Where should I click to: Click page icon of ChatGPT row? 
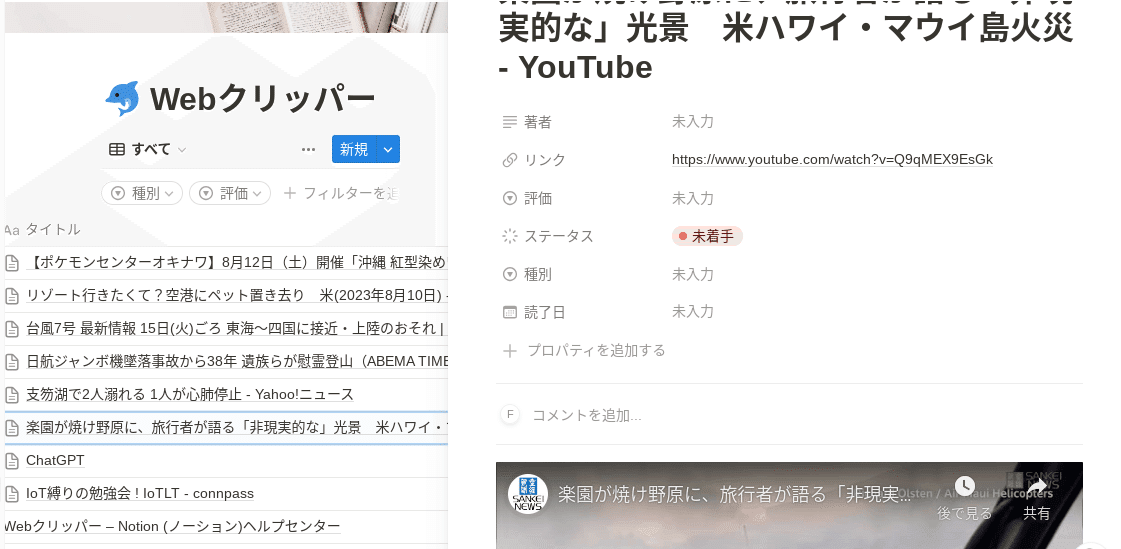click(11, 460)
